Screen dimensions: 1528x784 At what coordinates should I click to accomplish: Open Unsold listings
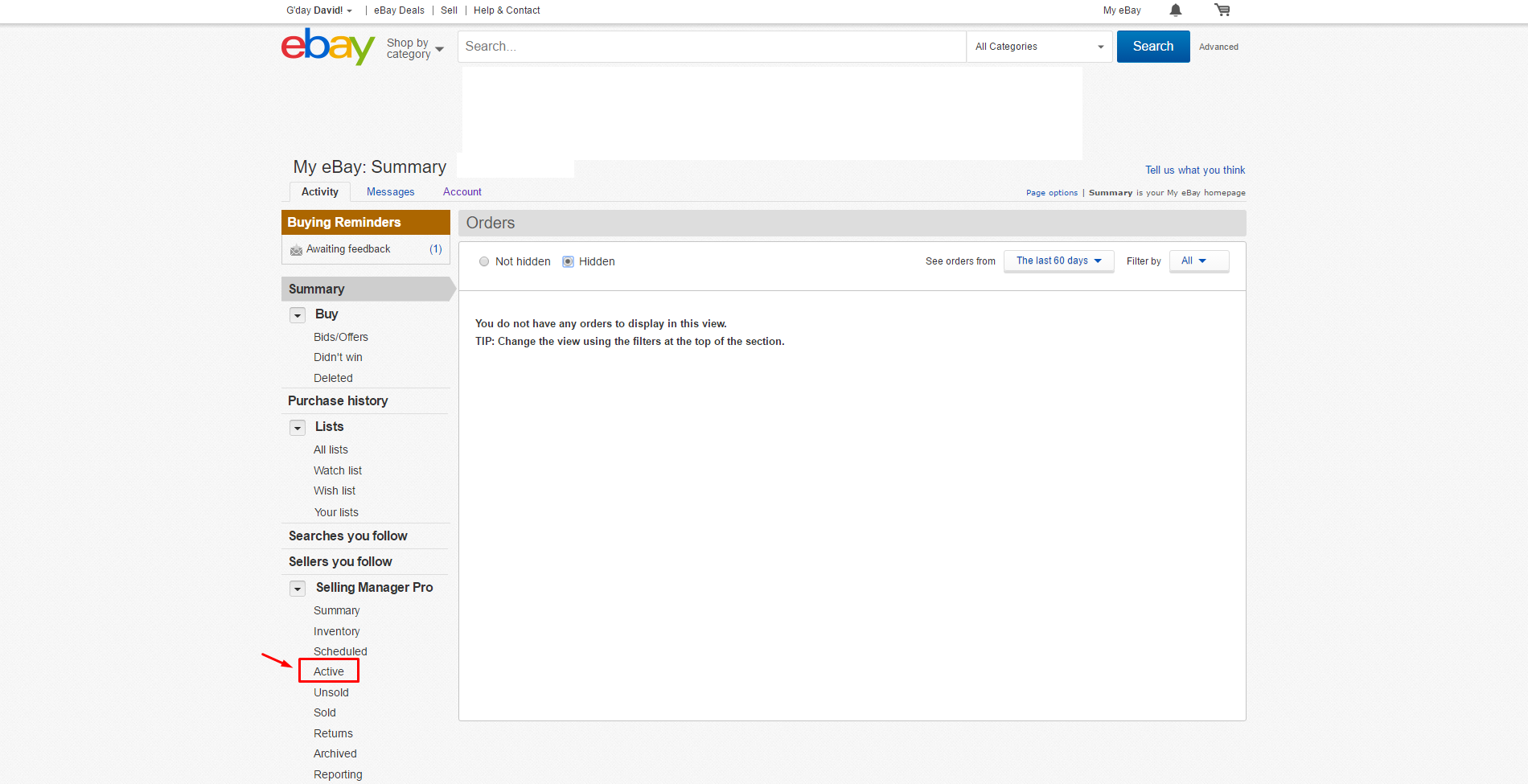[331, 692]
